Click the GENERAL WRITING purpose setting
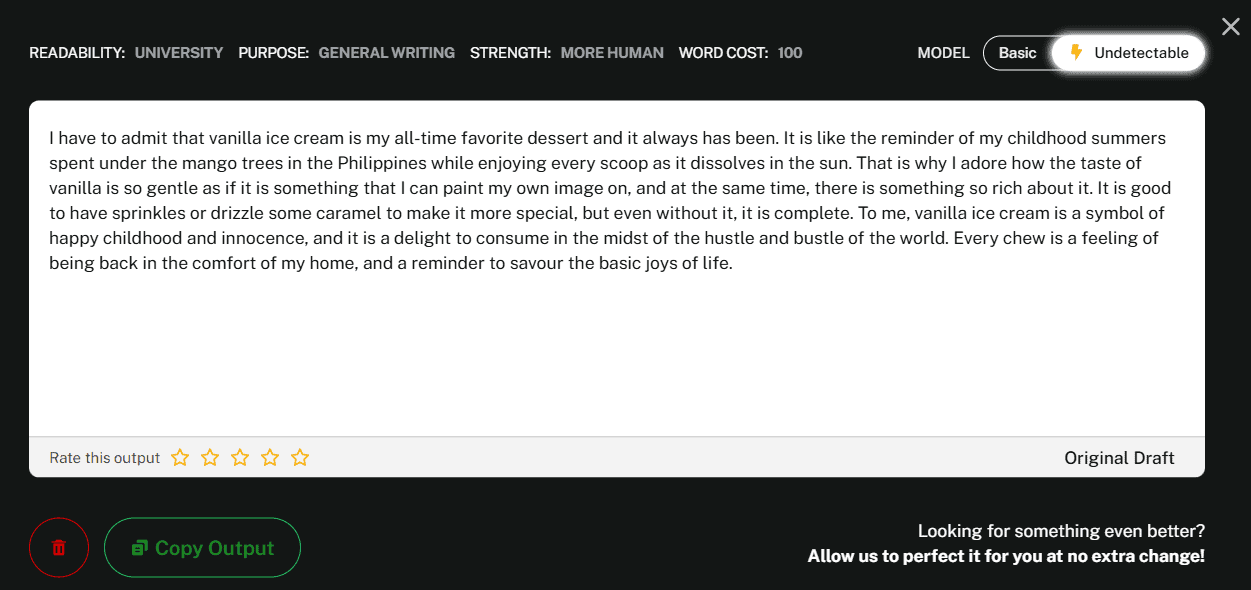Image resolution: width=1251 pixels, height=590 pixels. click(x=387, y=53)
